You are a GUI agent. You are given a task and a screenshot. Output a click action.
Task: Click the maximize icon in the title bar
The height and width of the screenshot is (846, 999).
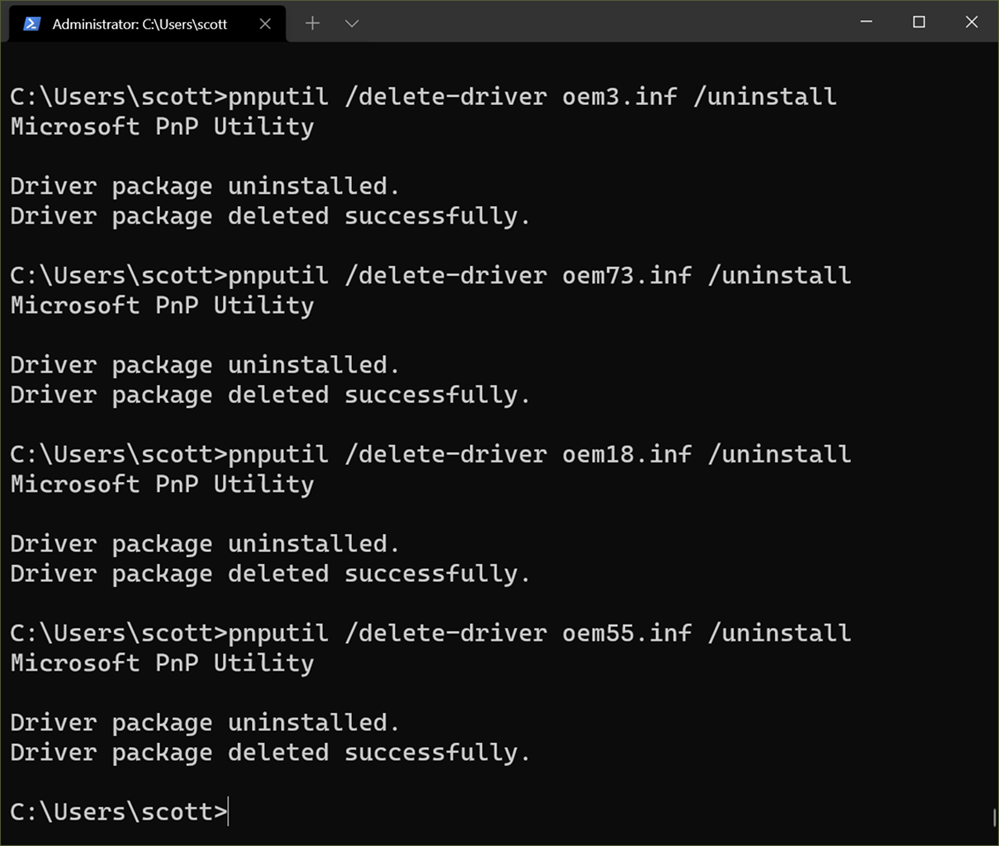918,21
